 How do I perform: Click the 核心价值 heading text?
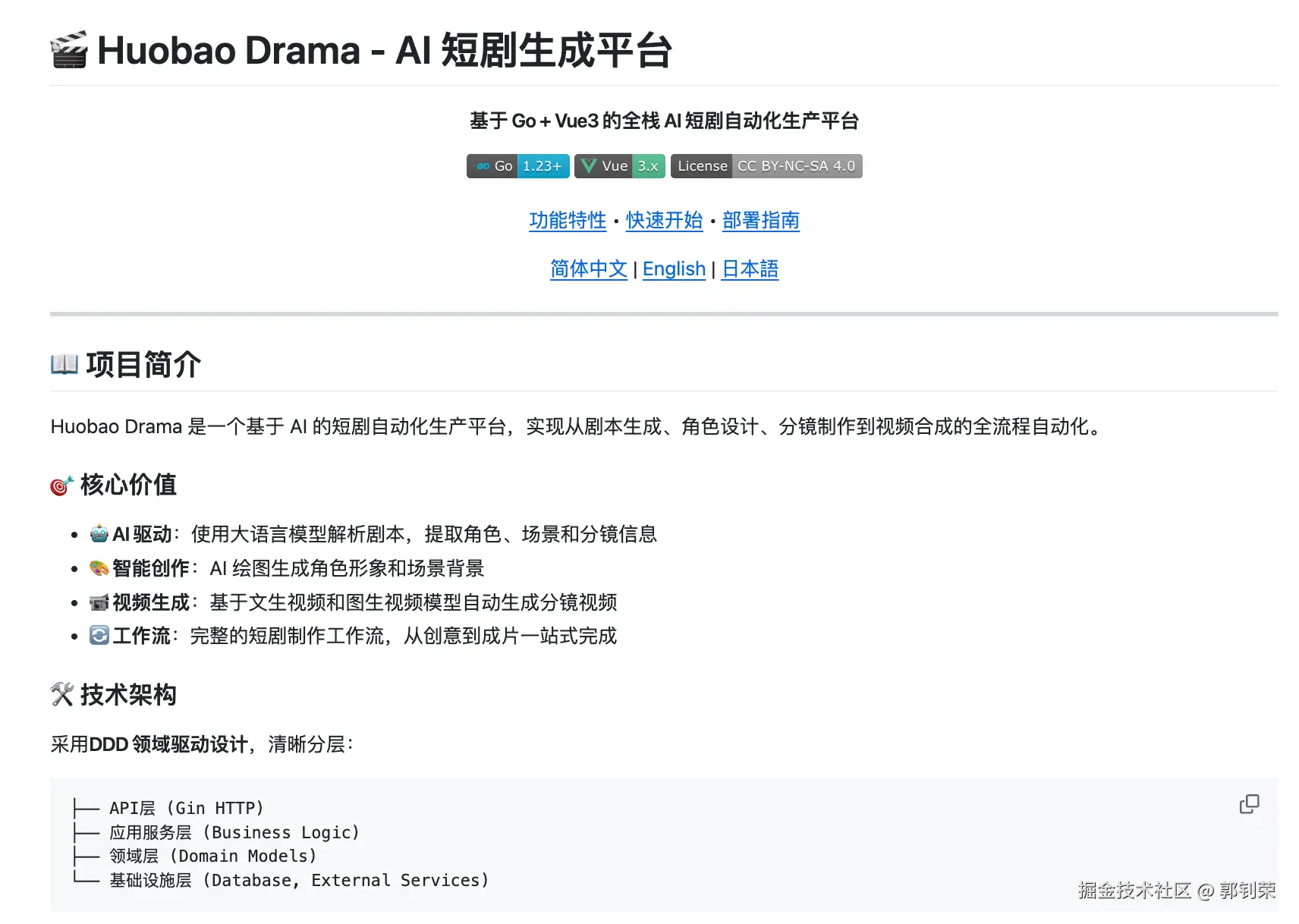[128, 485]
